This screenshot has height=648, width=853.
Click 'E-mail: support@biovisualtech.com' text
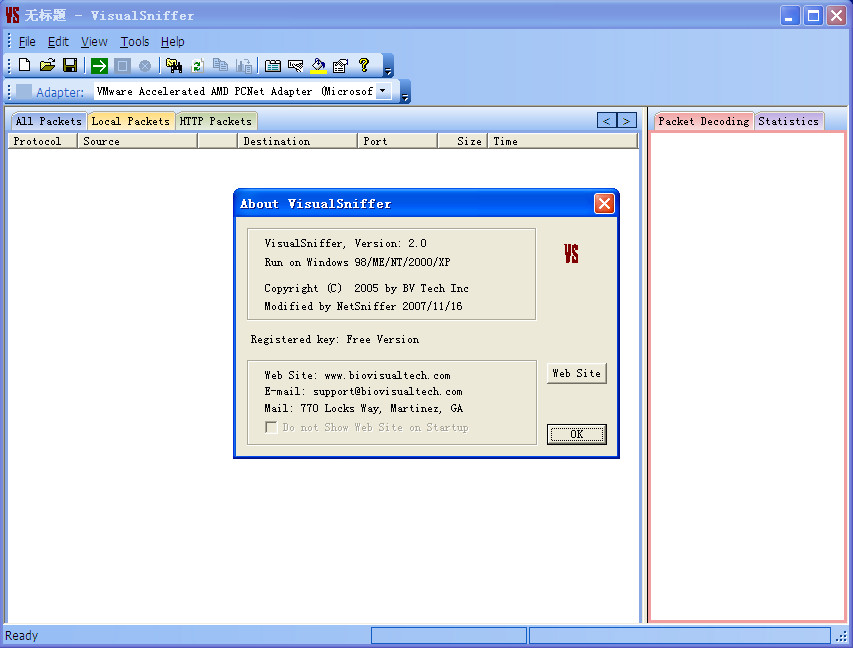click(x=363, y=392)
